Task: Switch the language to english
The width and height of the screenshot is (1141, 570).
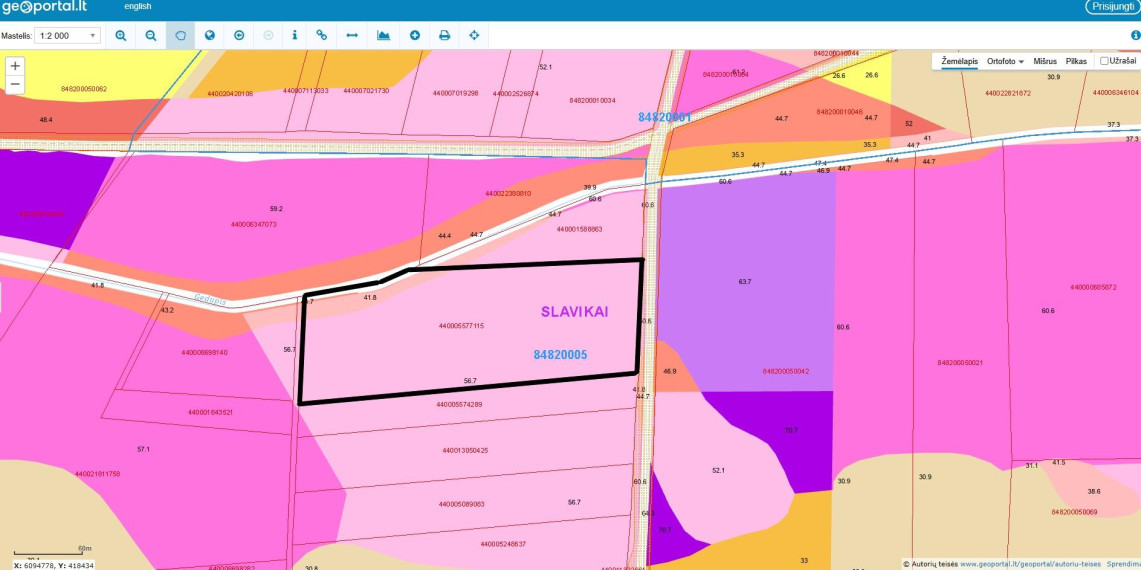Action: click(138, 7)
